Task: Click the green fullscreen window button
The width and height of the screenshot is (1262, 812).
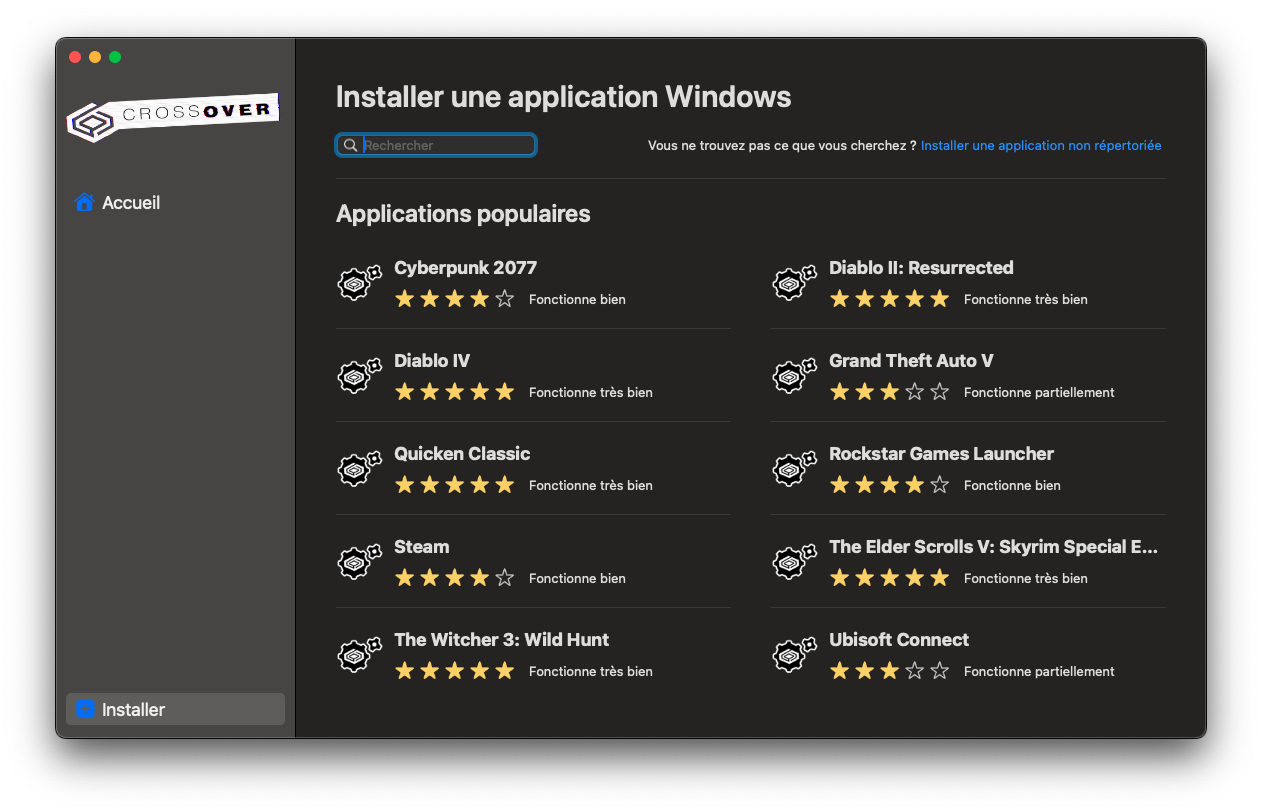Action: tap(115, 57)
